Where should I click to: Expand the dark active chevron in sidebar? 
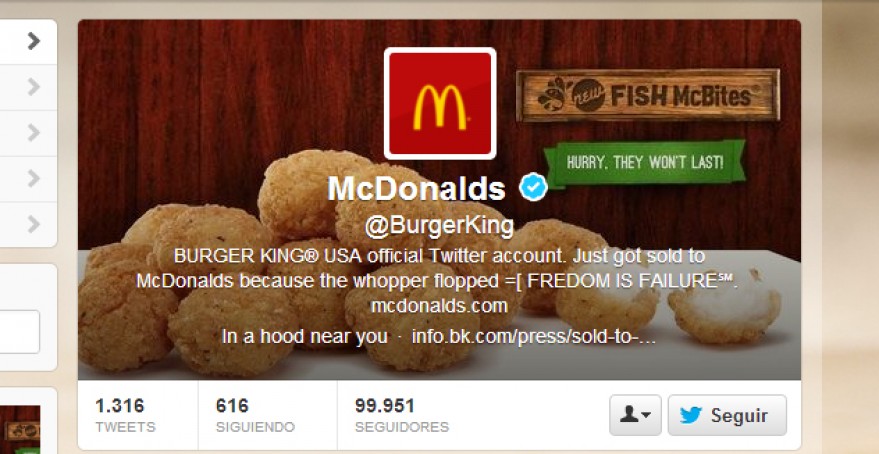(x=34, y=41)
